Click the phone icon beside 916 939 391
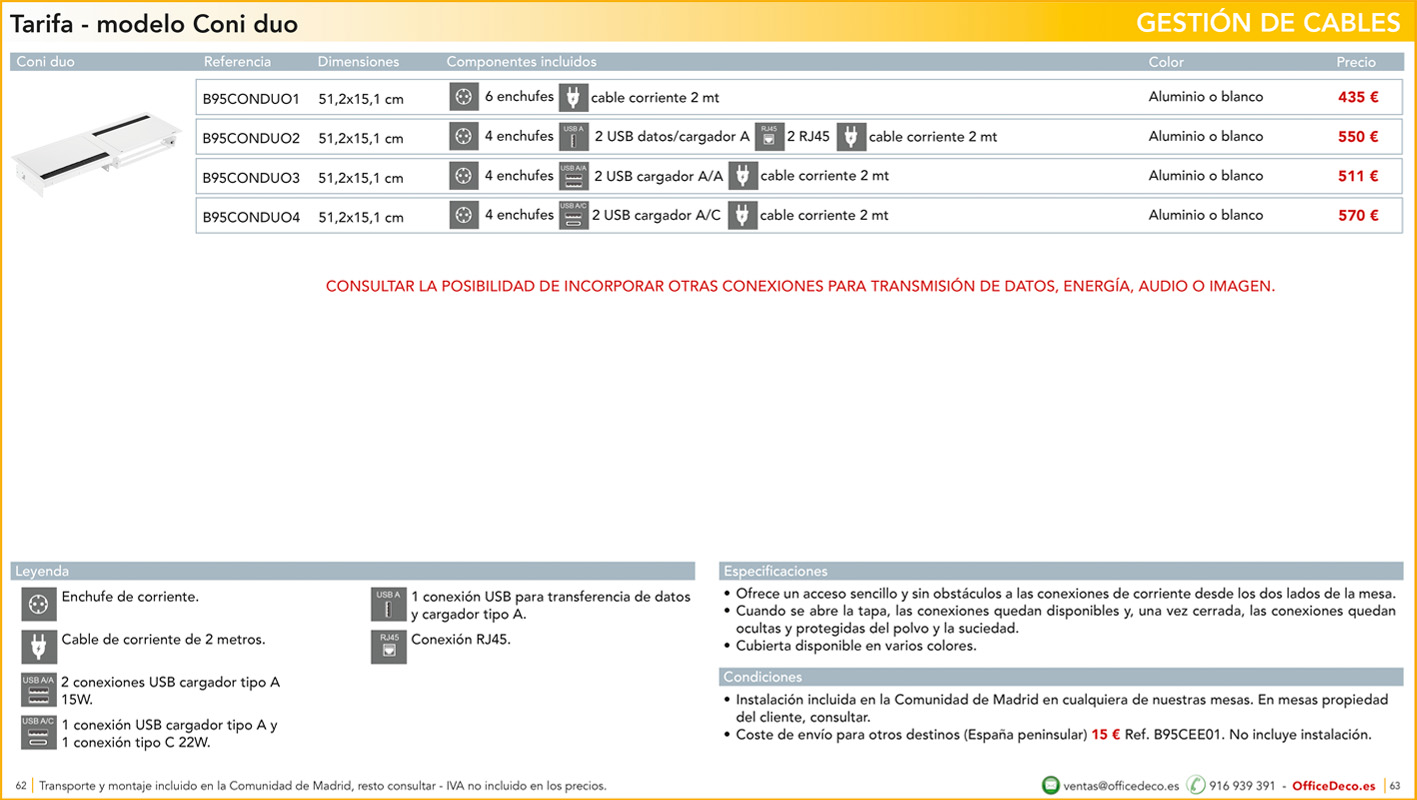 [1196, 785]
